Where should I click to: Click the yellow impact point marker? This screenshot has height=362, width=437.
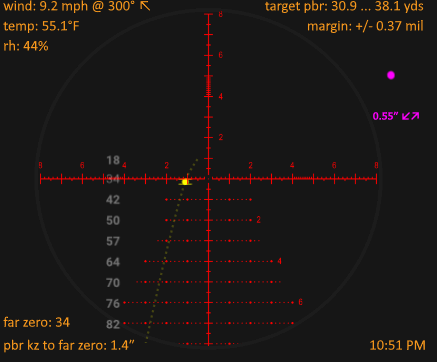coord(185,182)
